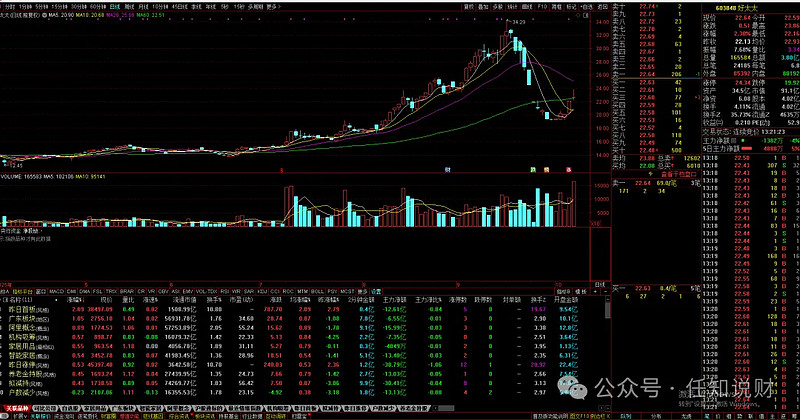
Task: Click the 复权 toolbar button
Action: (x=469, y=7)
